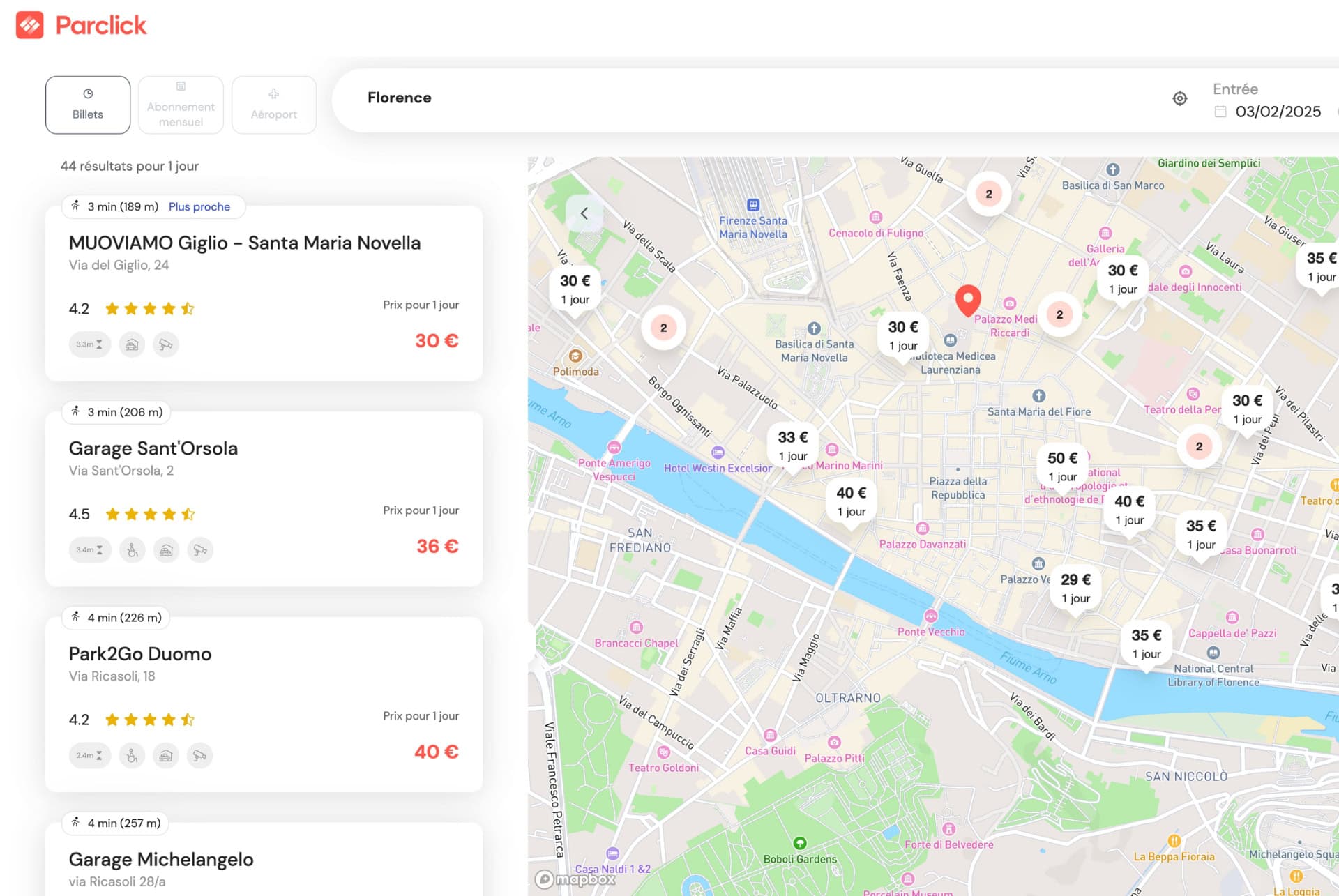Click the address "Via del Giglio, 24"
This screenshot has width=1339, height=896.
point(119,265)
